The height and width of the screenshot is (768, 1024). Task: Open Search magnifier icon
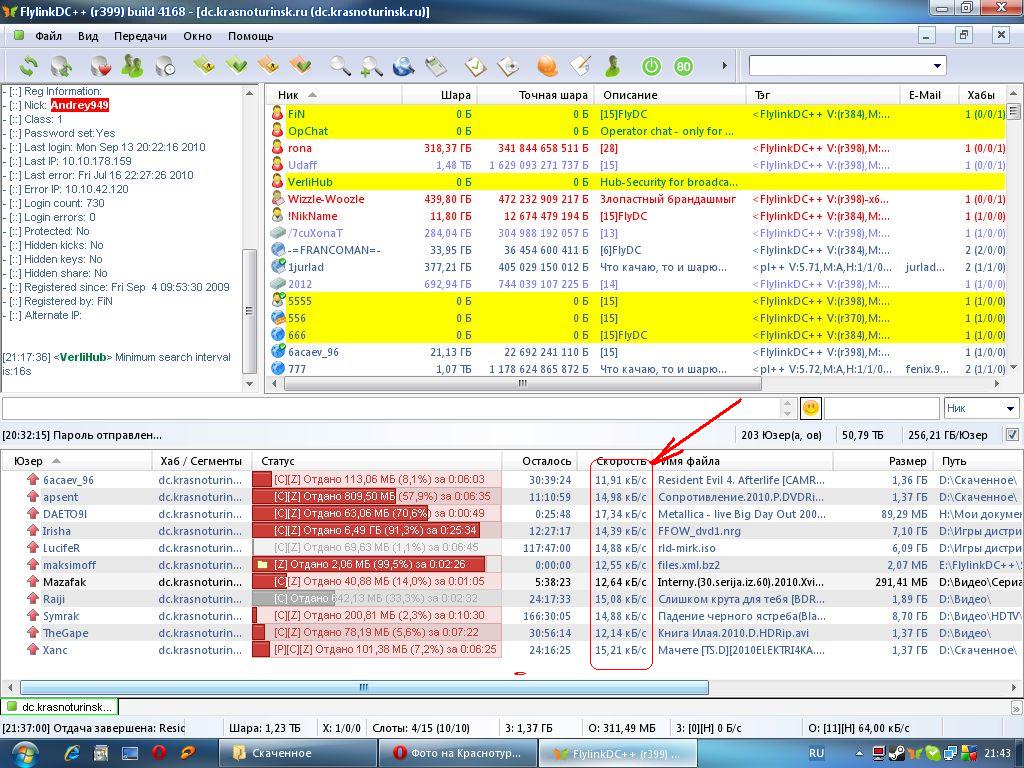click(339, 65)
